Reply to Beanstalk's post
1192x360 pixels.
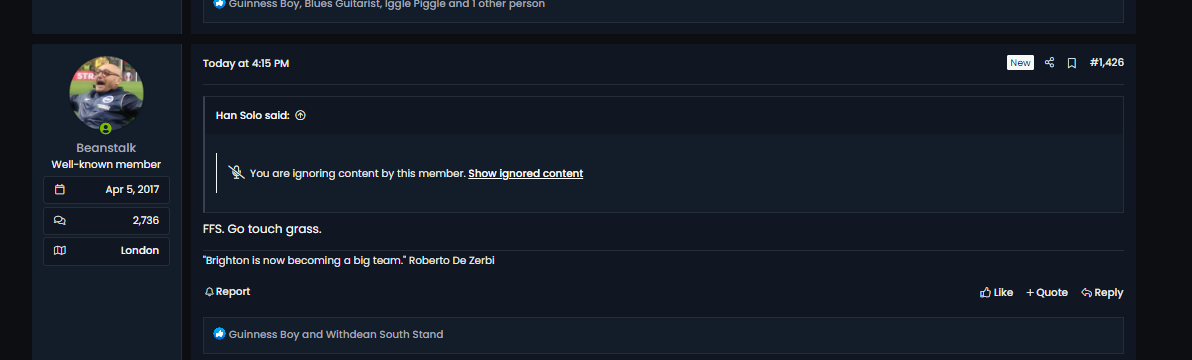click(1102, 292)
